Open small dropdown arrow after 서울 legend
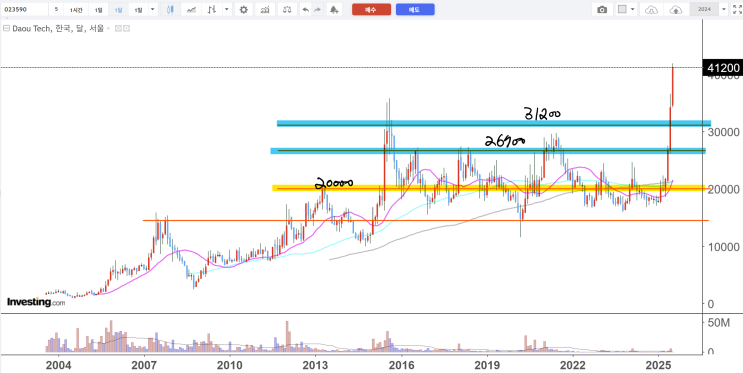 click(x=108, y=28)
